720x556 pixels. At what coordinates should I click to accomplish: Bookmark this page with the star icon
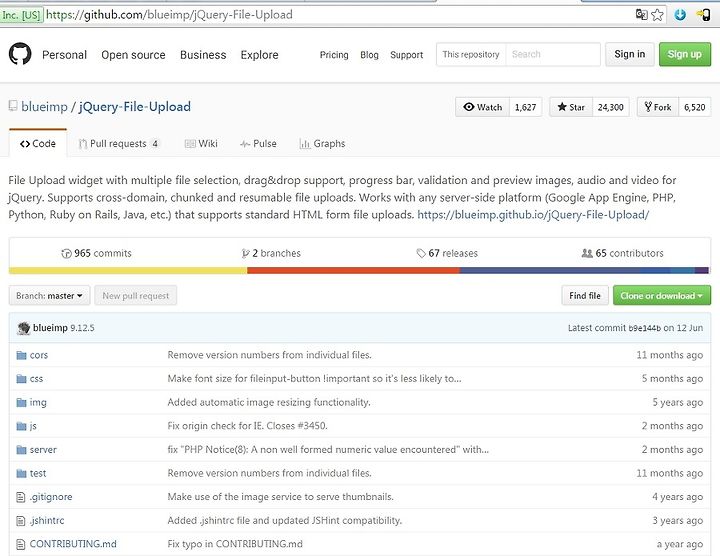658,15
